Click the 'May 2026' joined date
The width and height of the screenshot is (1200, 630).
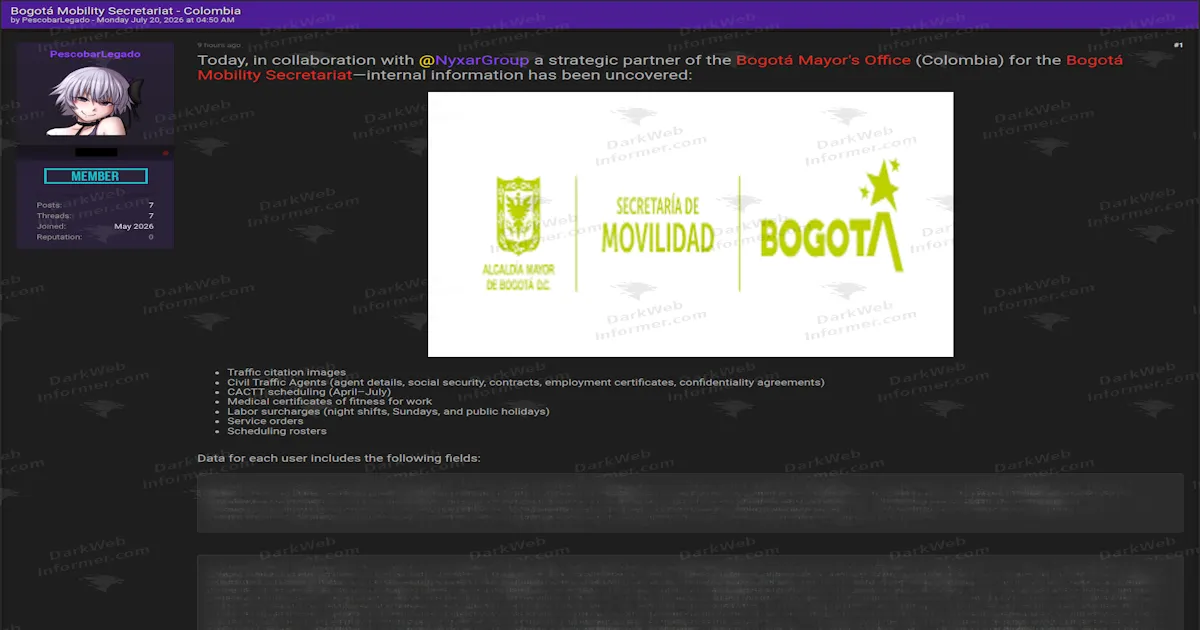(x=134, y=226)
